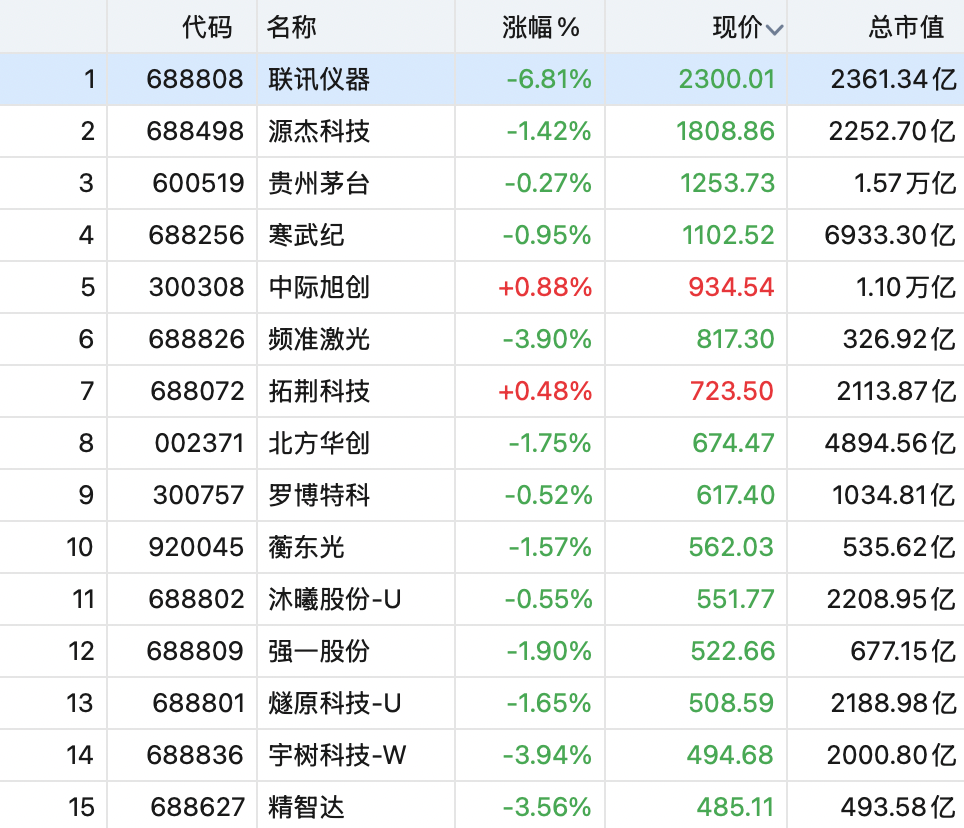Select the 精智达 row

[x=482, y=805]
